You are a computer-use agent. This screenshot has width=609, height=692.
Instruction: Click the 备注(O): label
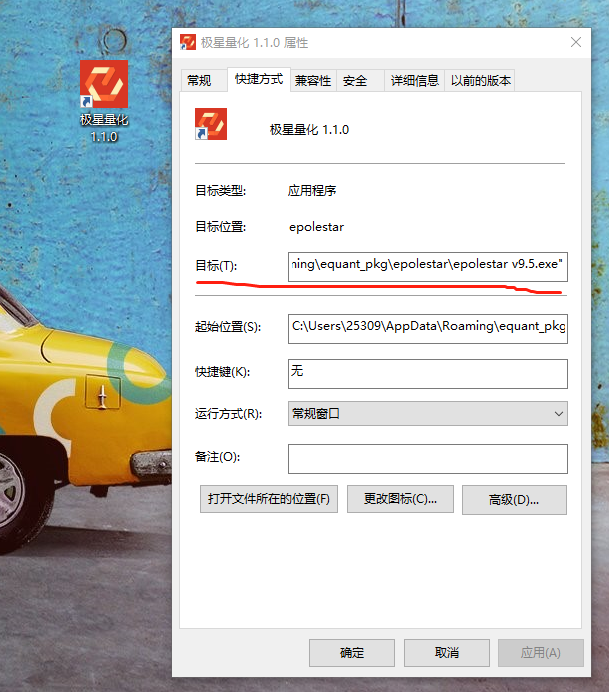(x=217, y=457)
